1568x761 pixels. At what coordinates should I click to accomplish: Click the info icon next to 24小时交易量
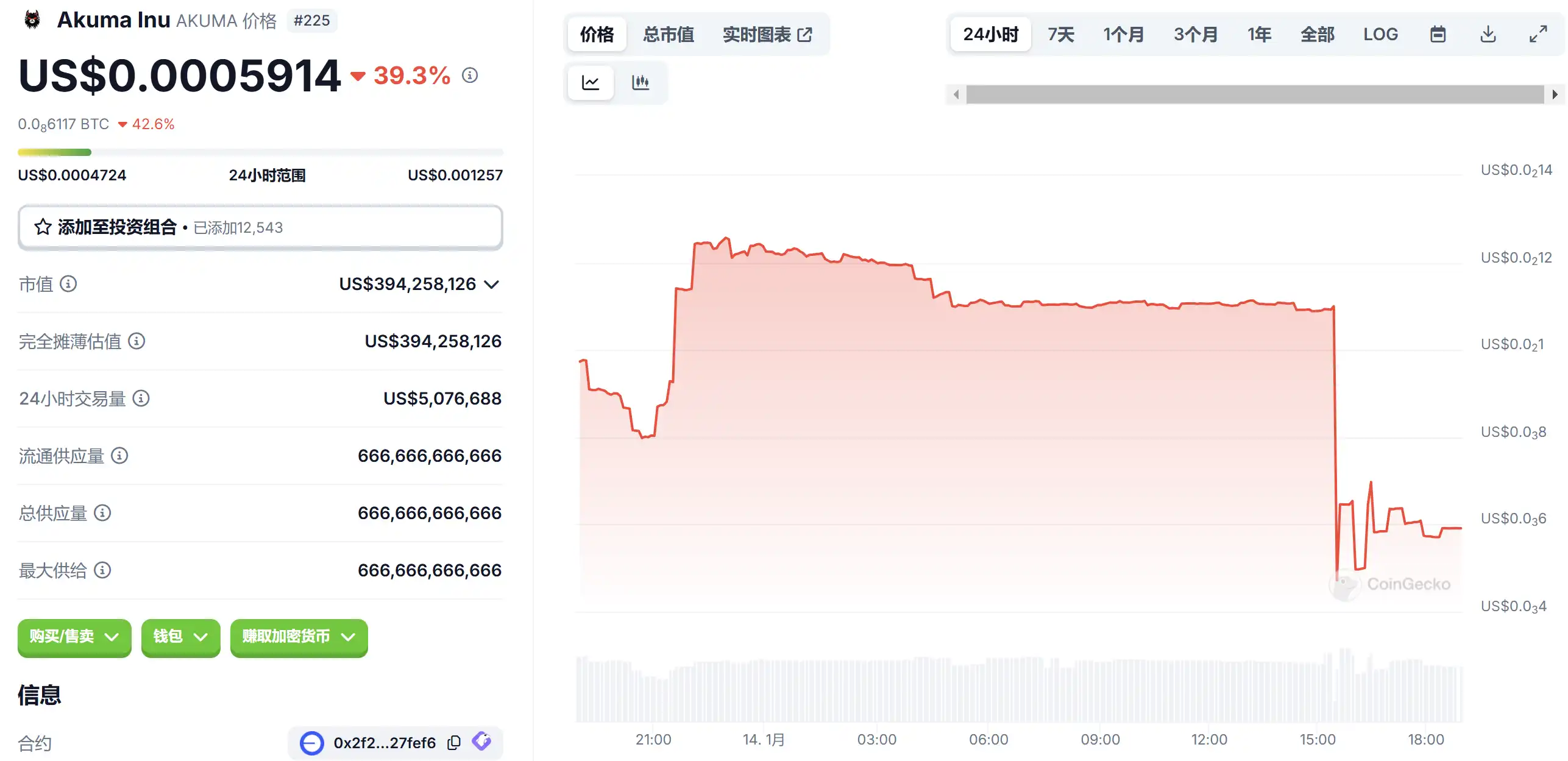coord(141,398)
